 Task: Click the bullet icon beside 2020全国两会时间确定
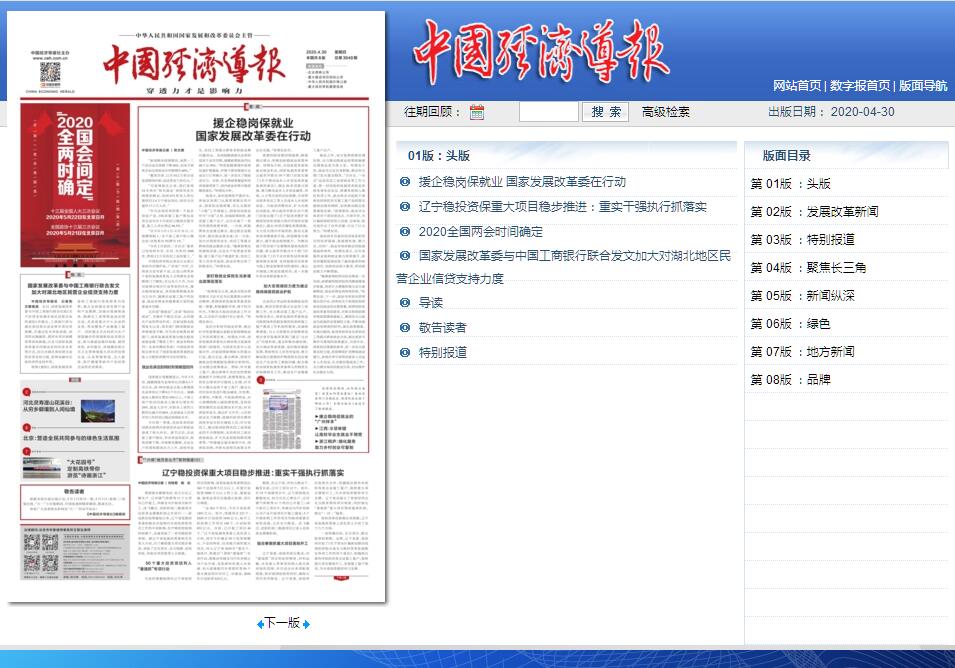click(x=405, y=231)
